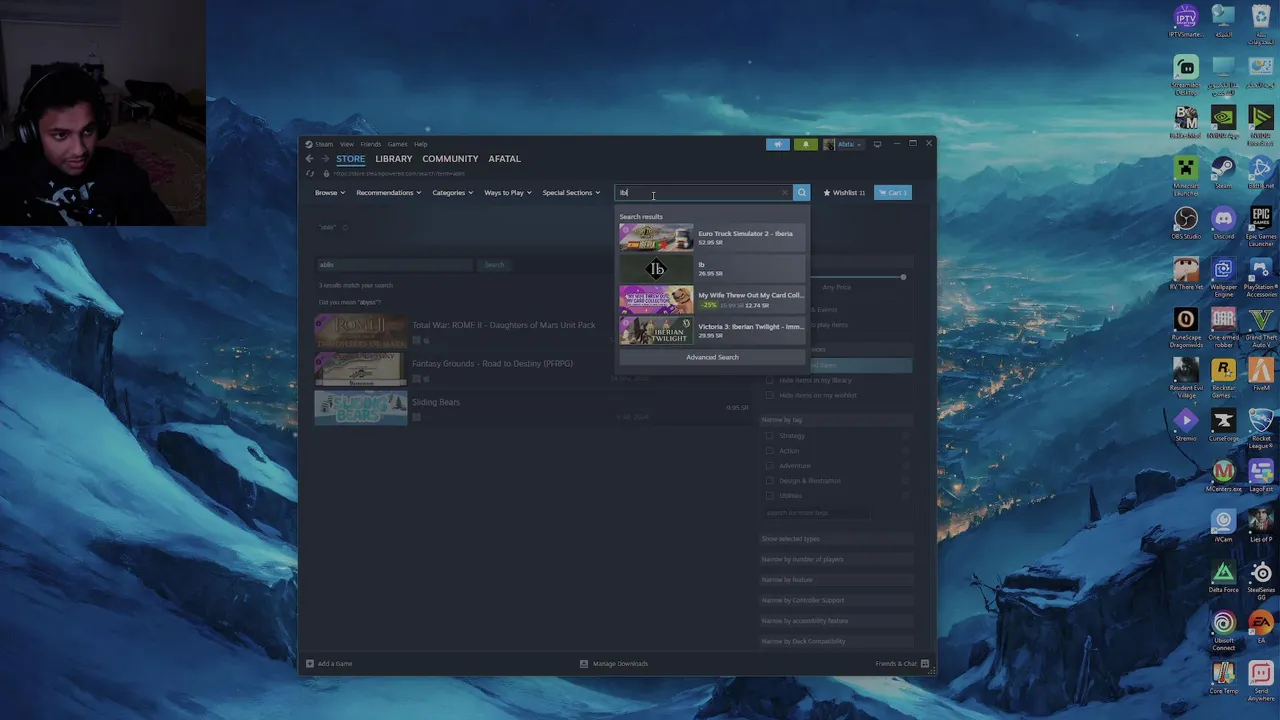Open Rocket League desktop icon
The width and height of the screenshot is (1280, 720).
click(1260, 428)
